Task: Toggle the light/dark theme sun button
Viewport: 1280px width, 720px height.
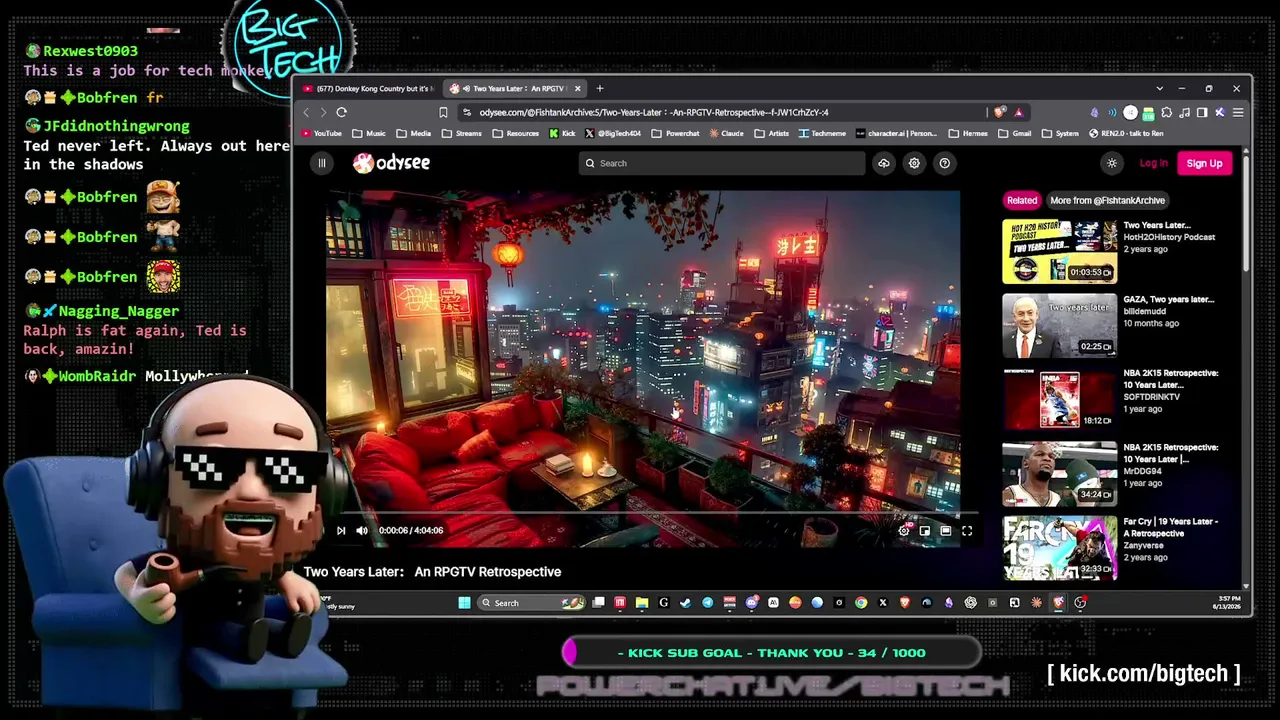Action: [x=1112, y=163]
